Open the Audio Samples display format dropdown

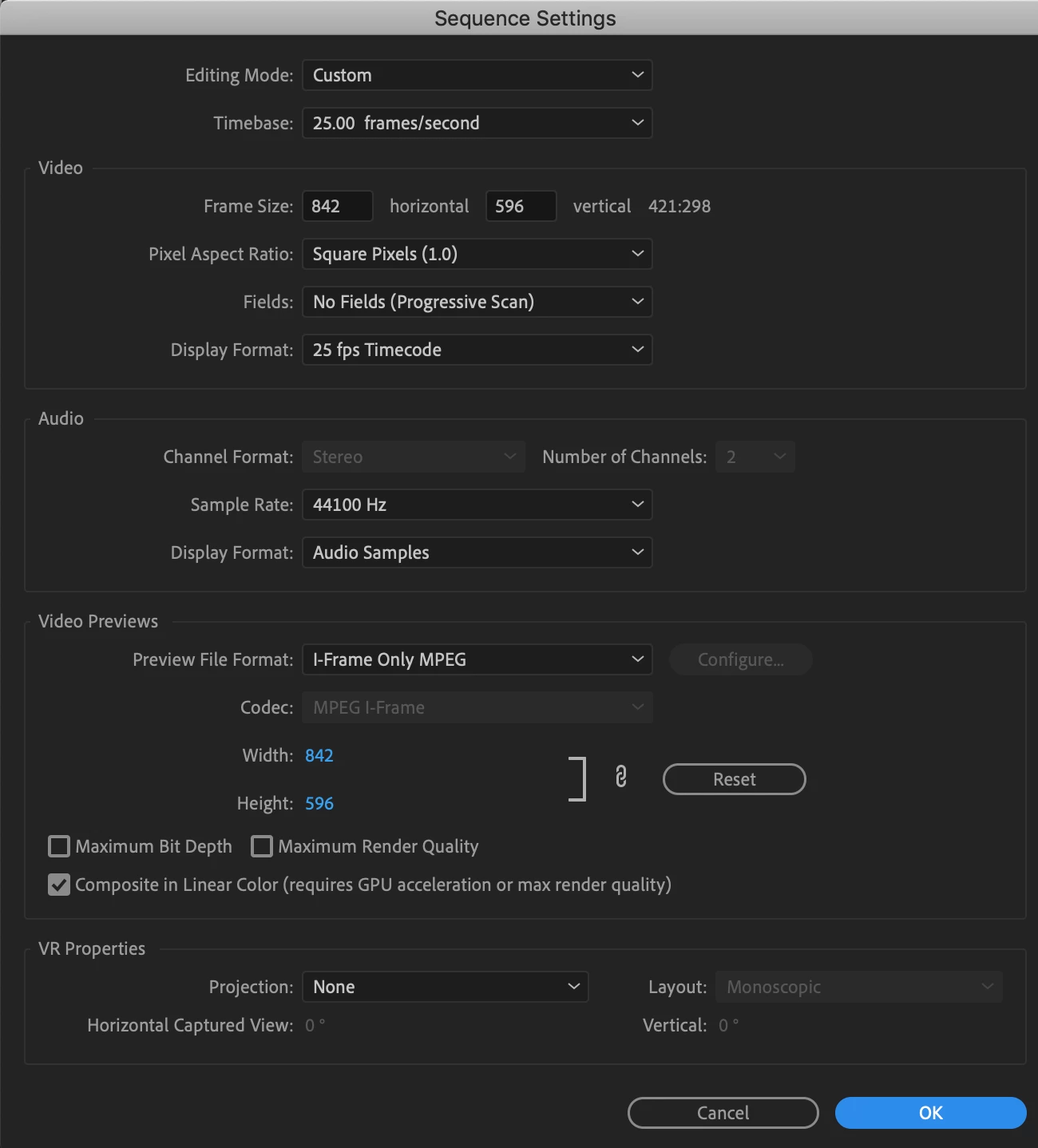tap(477, 552)
